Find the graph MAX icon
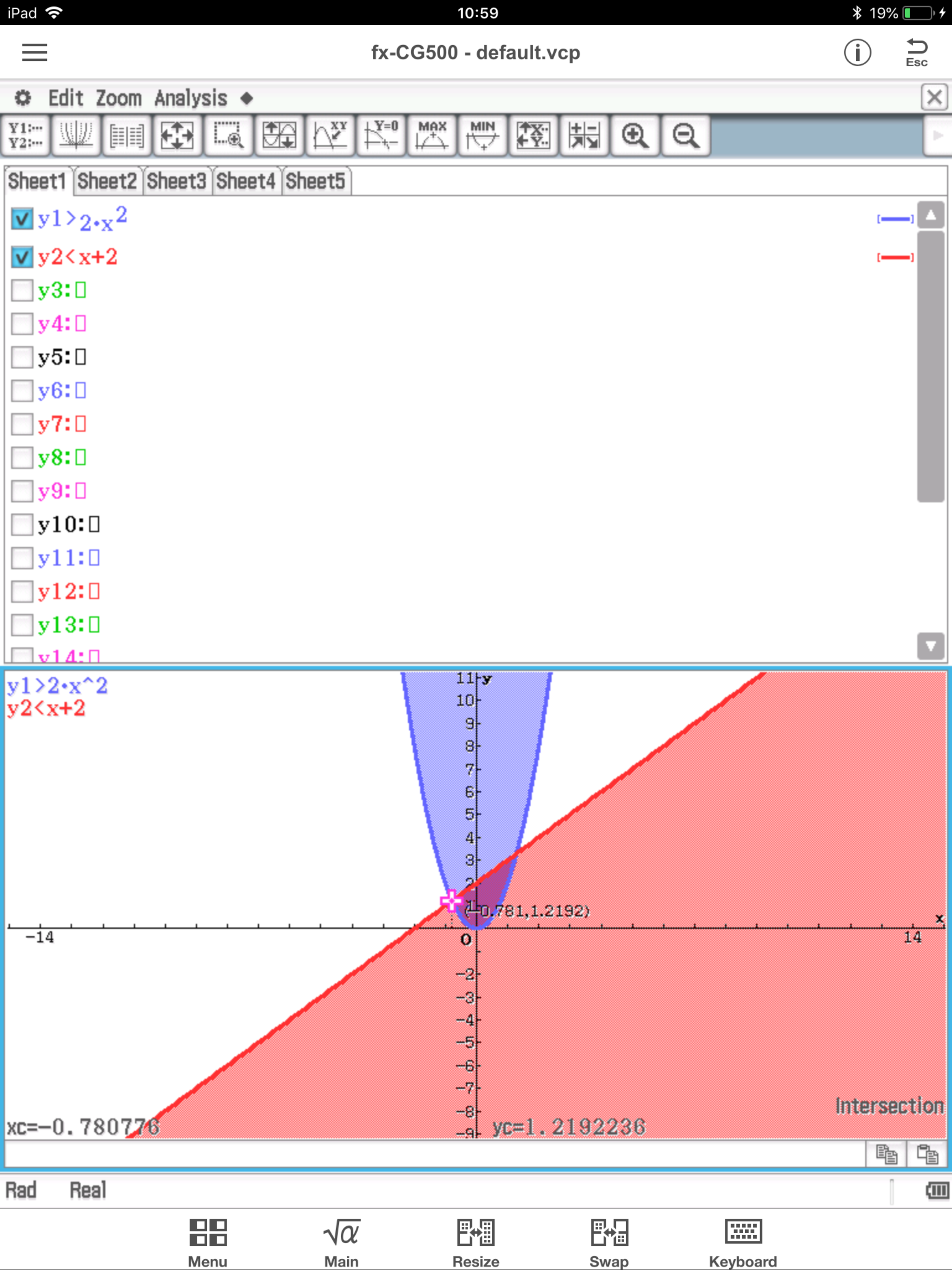The height and width of the screenshot is (1270, 952). [x=432, y=135]
